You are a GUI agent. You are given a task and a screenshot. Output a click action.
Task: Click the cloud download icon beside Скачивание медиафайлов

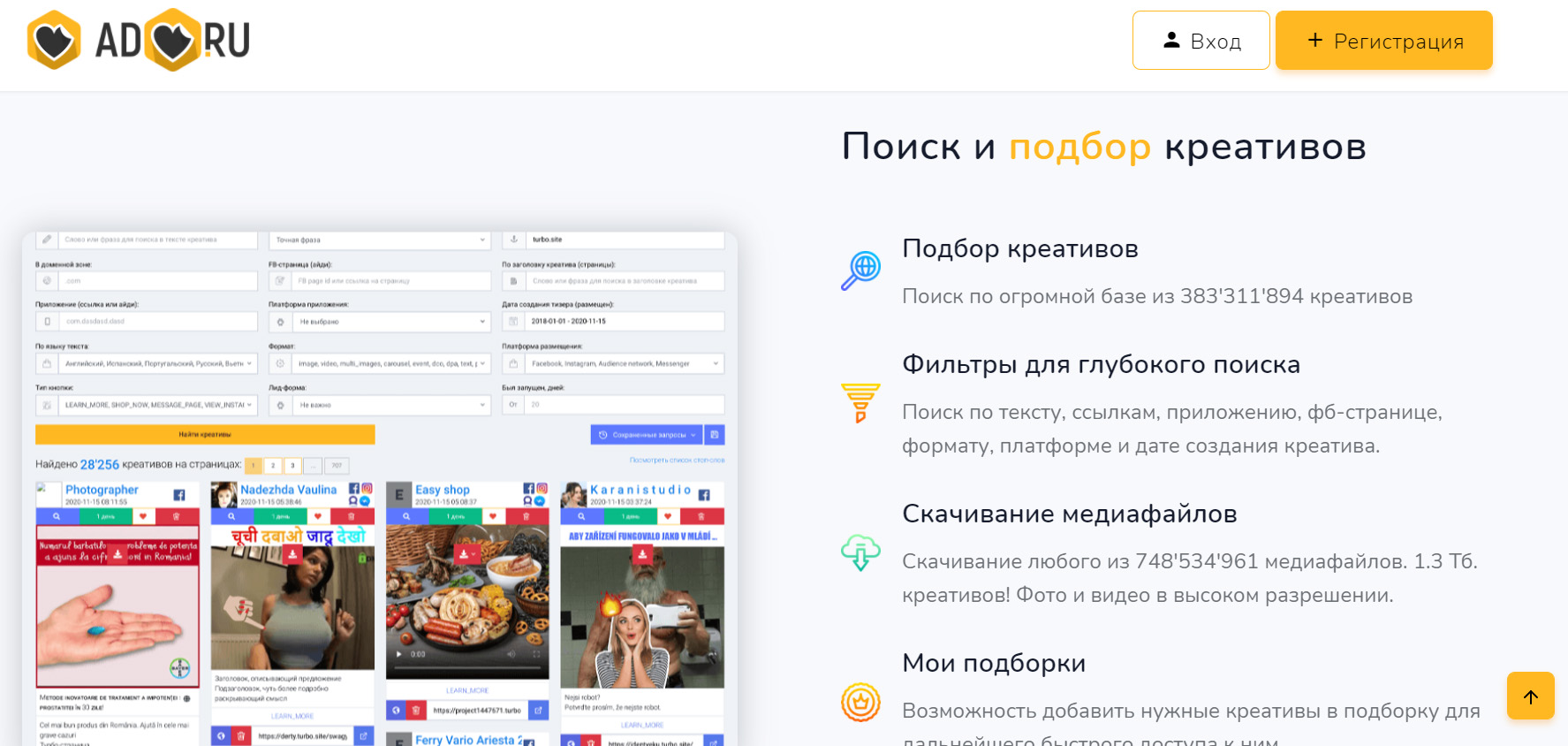[x=860, y=552]
